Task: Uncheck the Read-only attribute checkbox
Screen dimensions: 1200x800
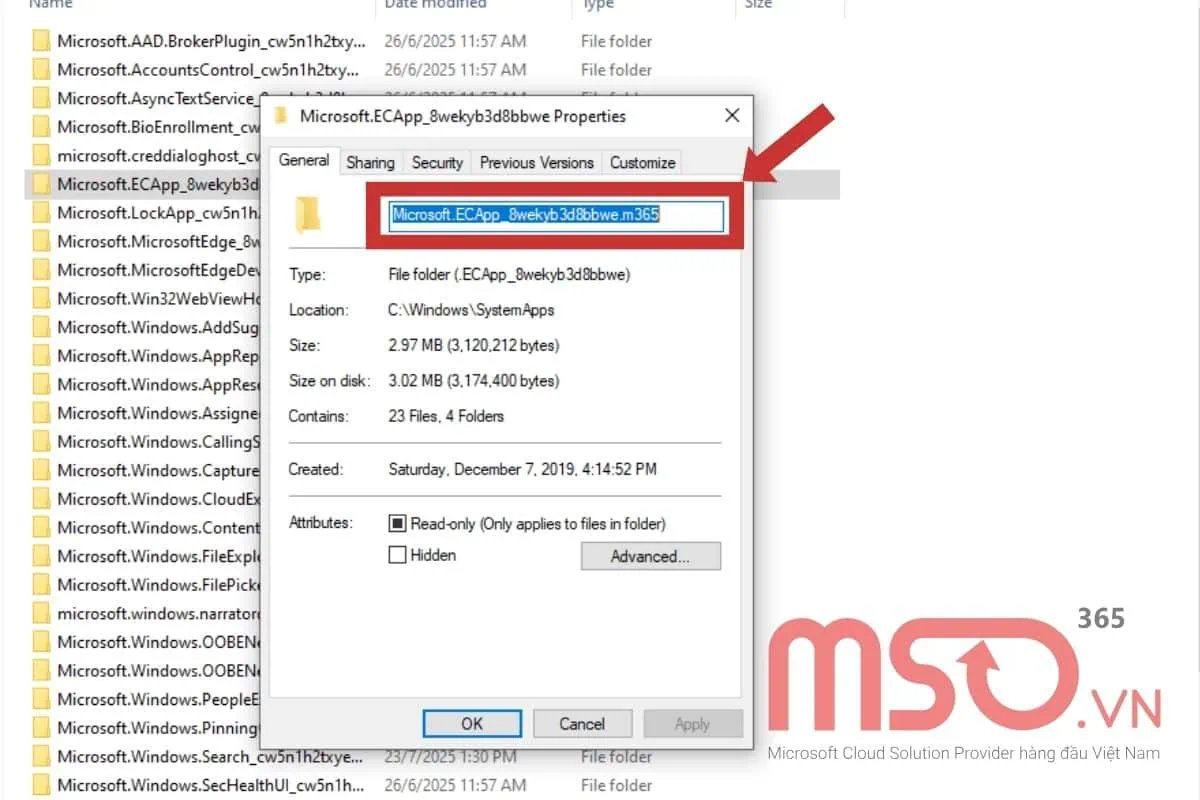Action: pos(399,523)
